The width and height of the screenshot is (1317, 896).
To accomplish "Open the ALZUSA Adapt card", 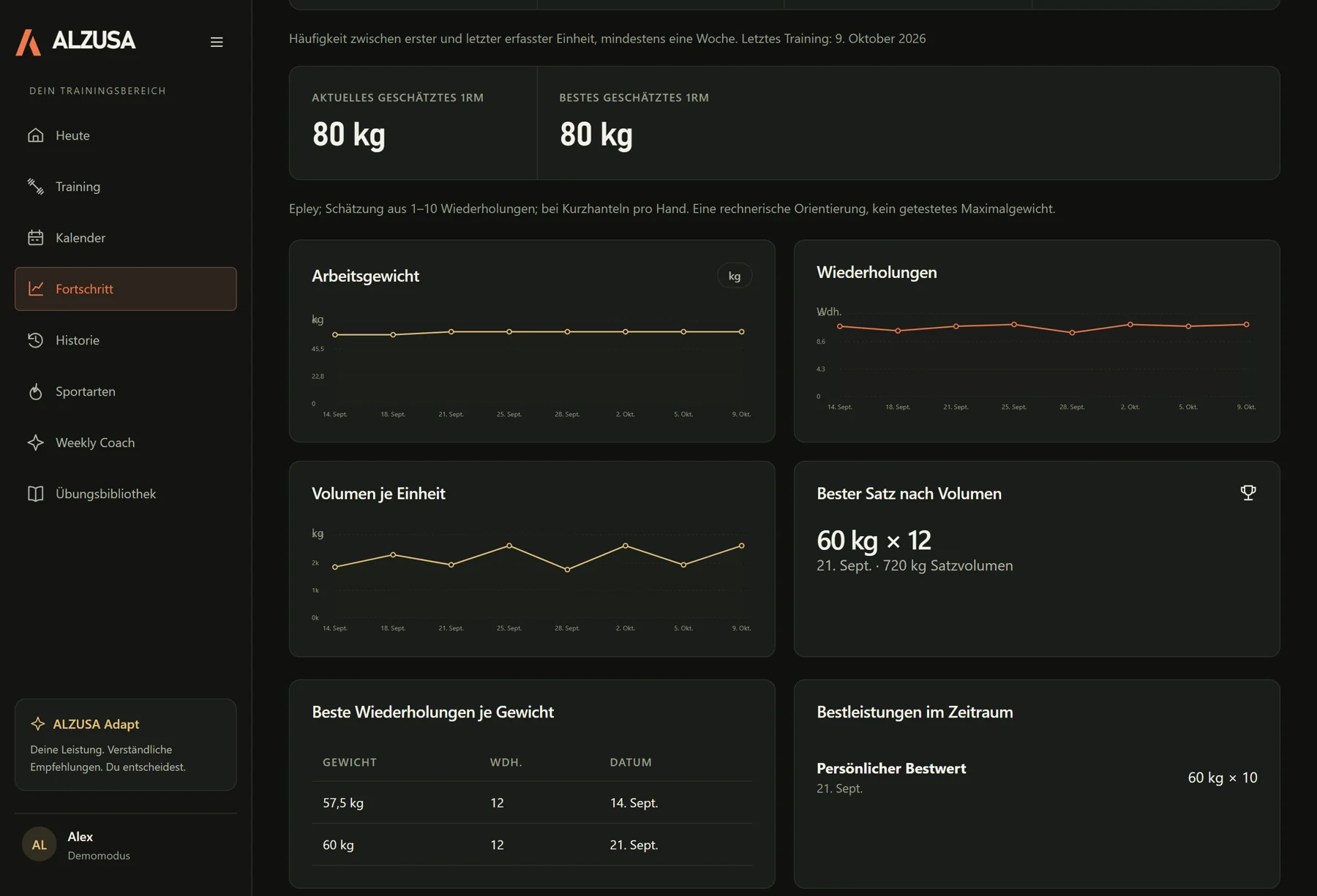I will (126, 745).
